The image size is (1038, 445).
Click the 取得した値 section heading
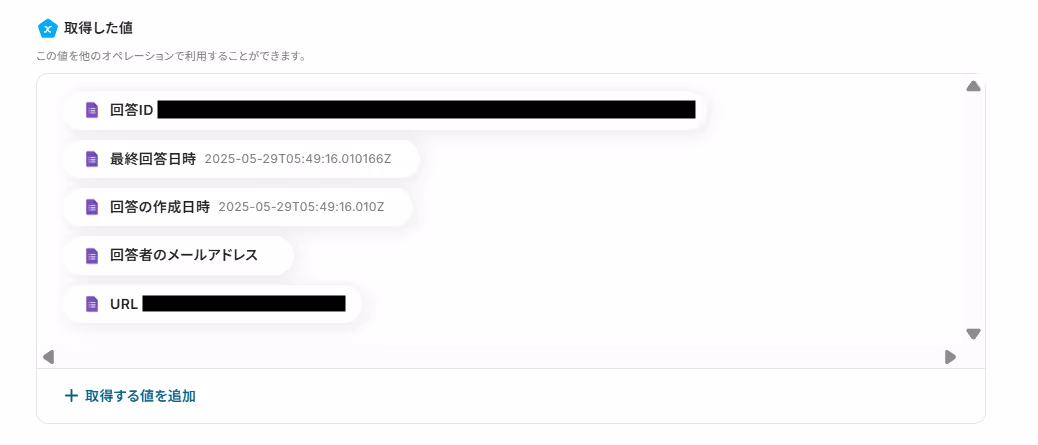click(x=99, y=28)
